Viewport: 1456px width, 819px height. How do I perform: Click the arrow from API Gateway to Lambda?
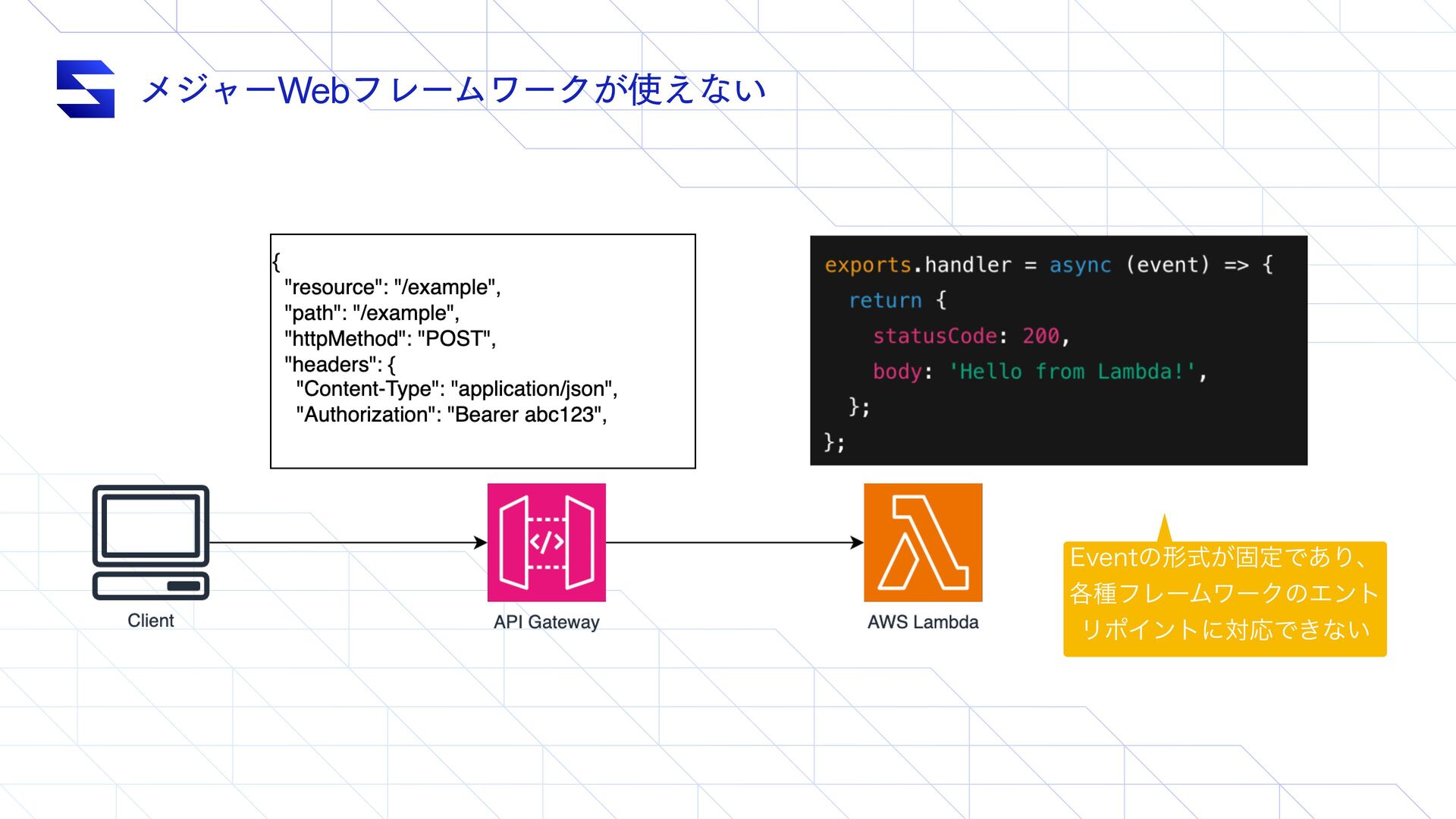pos(735,542)
